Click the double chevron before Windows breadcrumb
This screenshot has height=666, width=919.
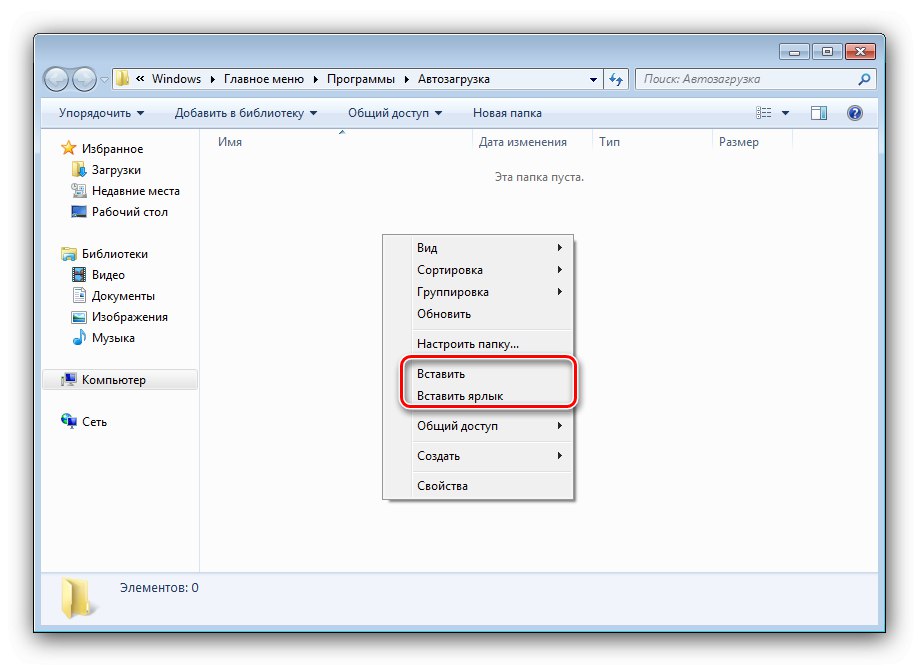tap(140, 79)
